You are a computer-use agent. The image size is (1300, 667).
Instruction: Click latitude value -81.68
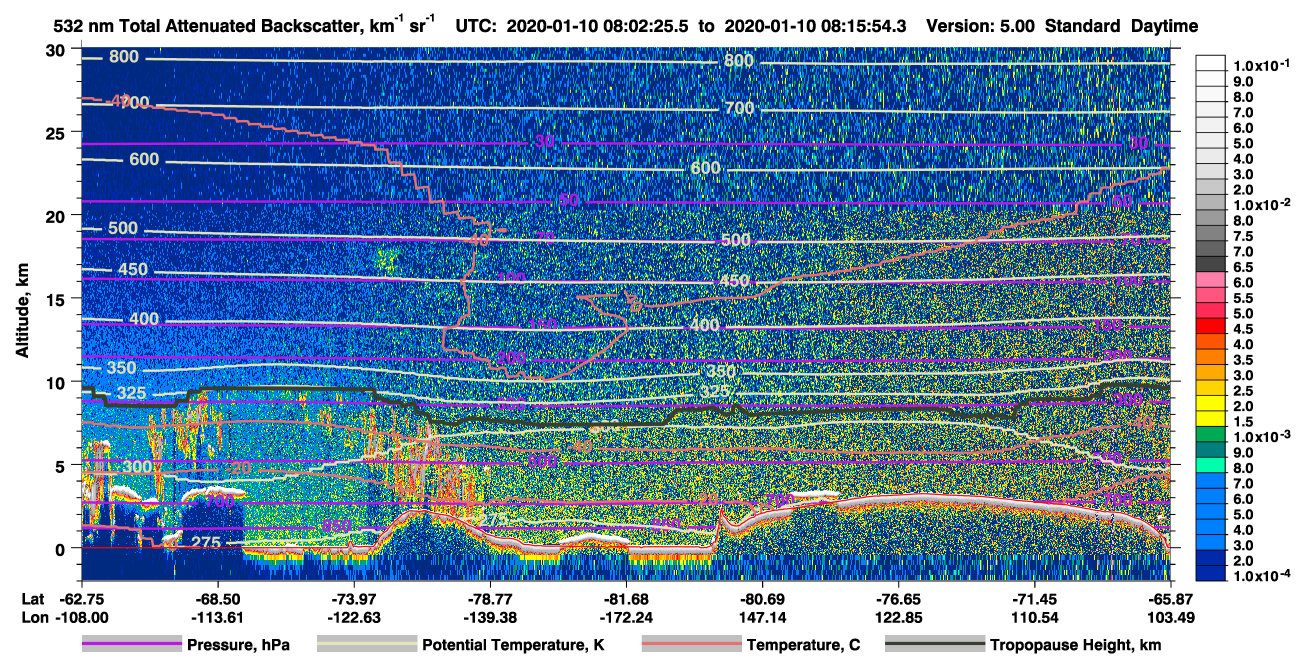(x=626, y=598)
